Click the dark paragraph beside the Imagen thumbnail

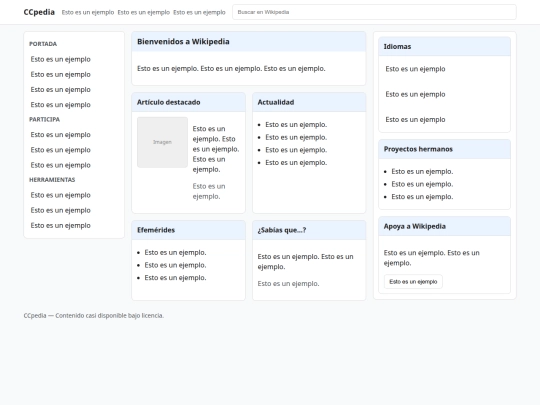(216, 149)
